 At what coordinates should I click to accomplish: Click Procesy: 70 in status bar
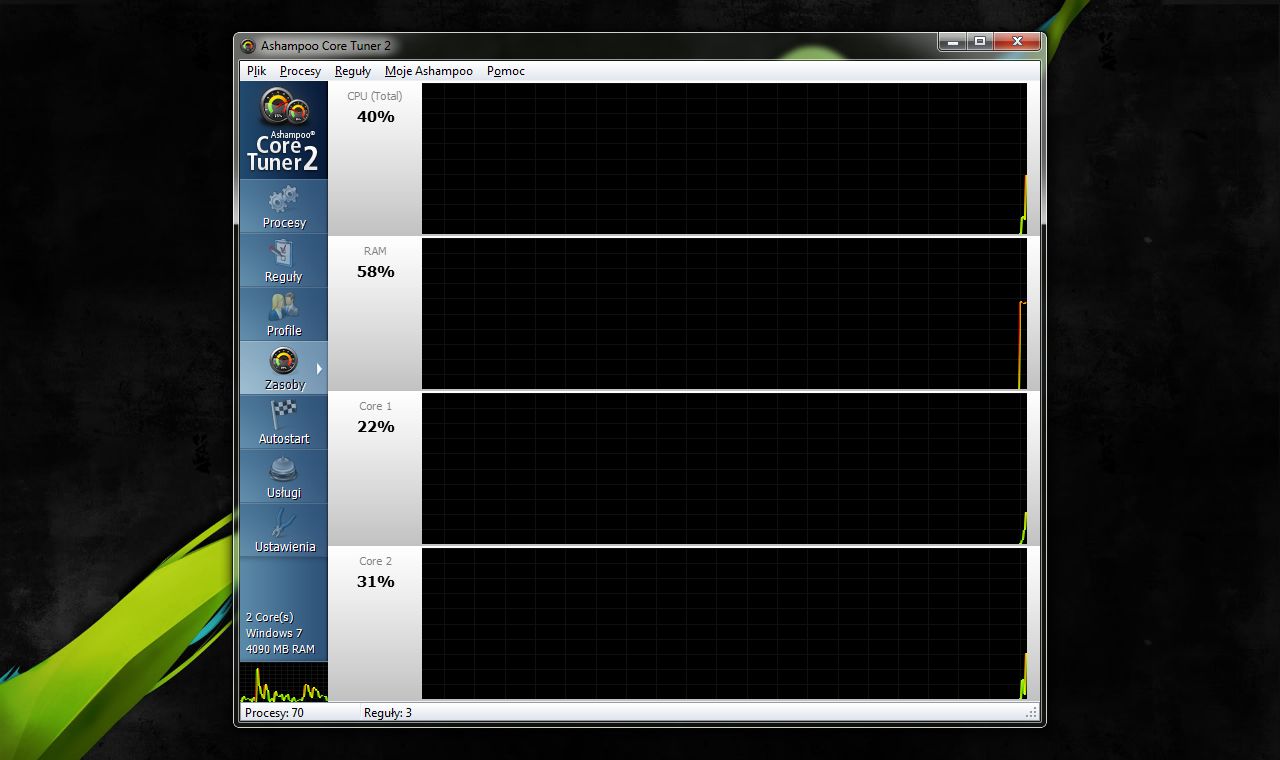coord(274,713)
